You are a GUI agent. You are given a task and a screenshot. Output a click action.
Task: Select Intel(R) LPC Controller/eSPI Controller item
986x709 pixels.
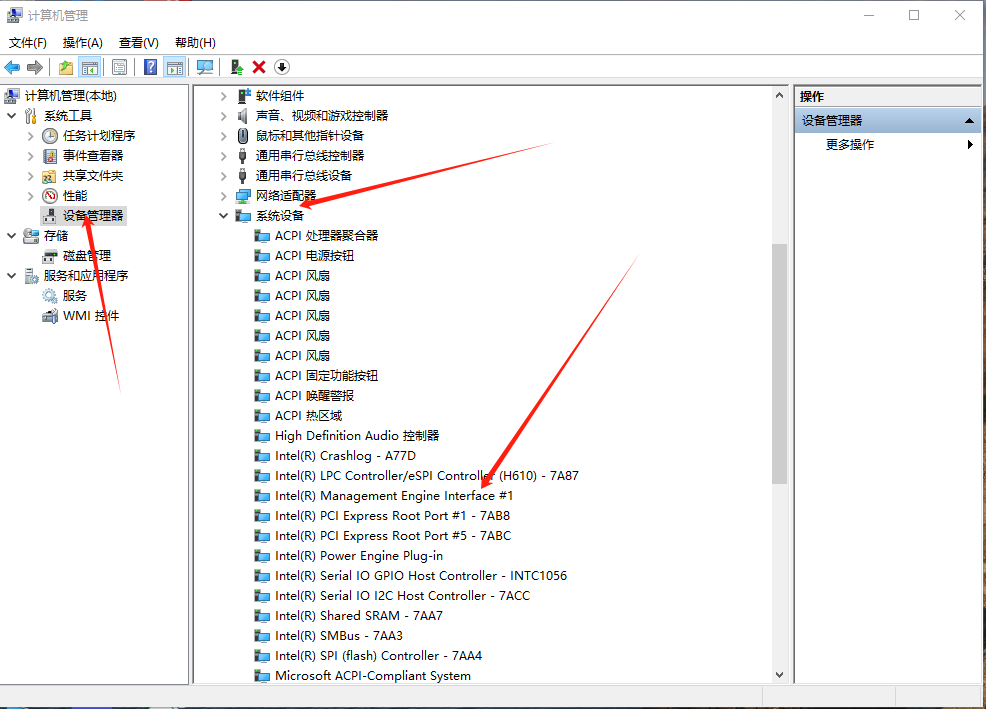pos(426,476)
